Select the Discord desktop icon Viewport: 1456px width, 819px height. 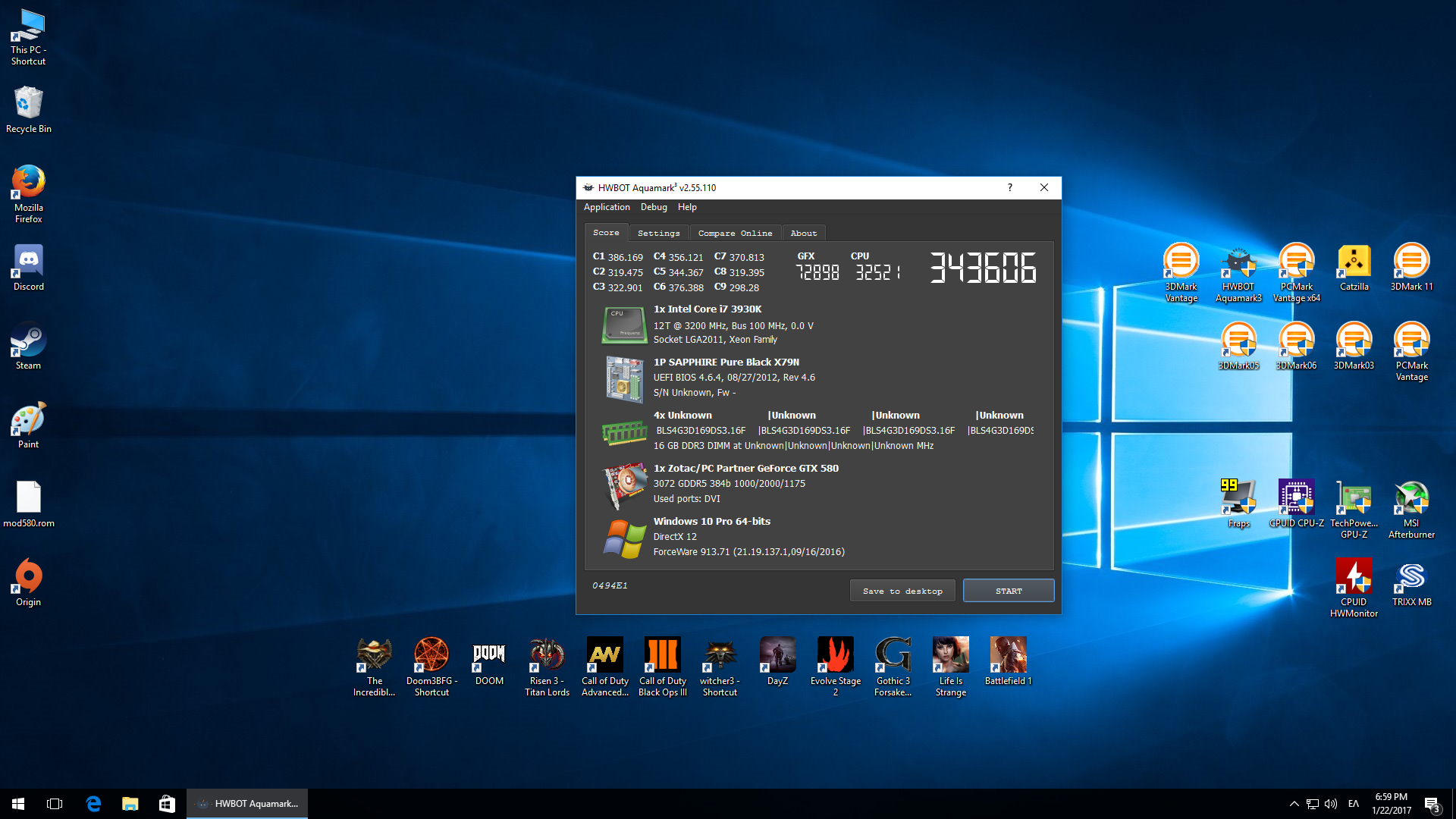[28, 268]
